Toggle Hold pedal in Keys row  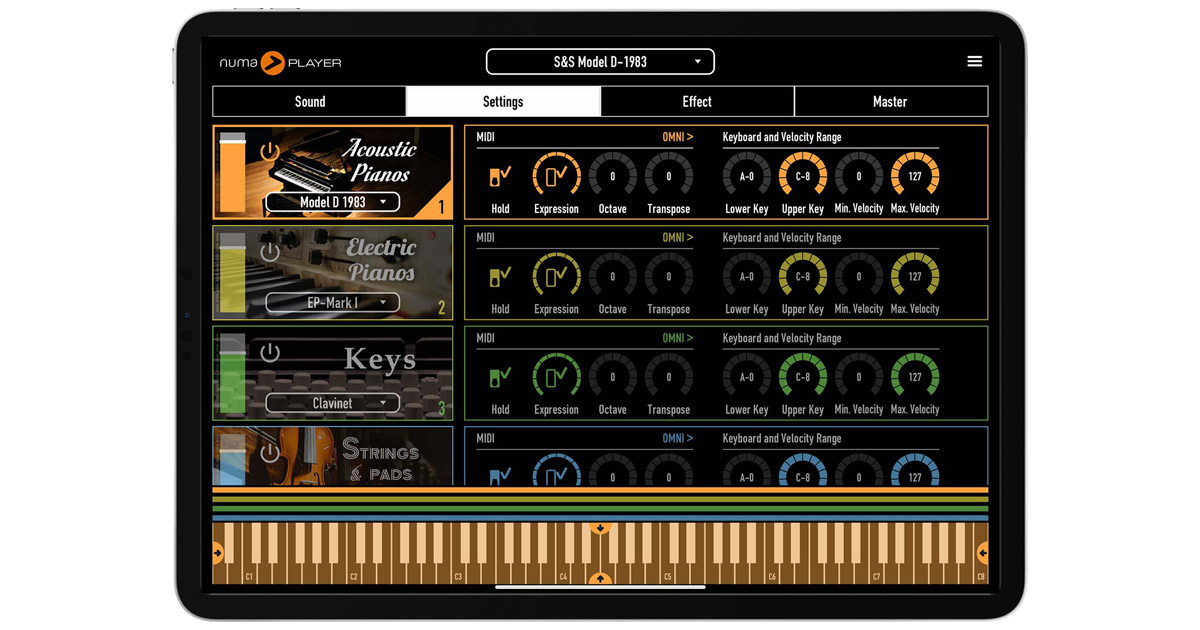point(500,377)
